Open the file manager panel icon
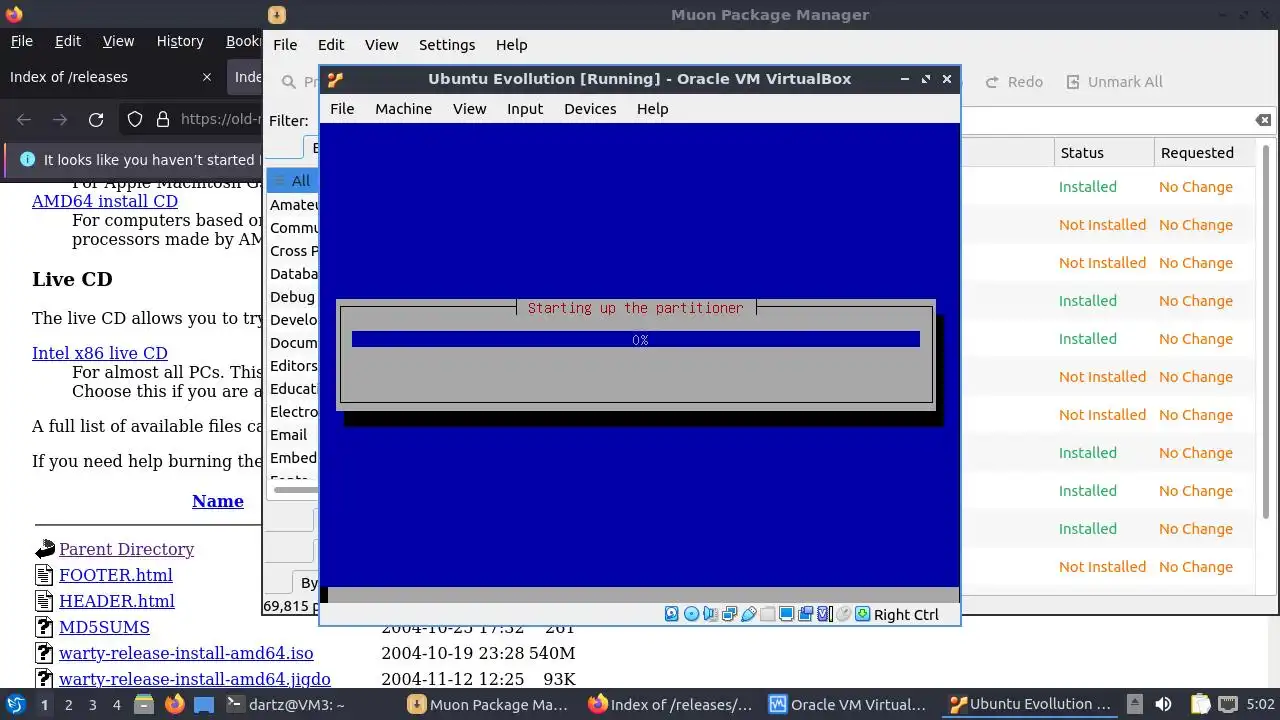 [144, 704]
